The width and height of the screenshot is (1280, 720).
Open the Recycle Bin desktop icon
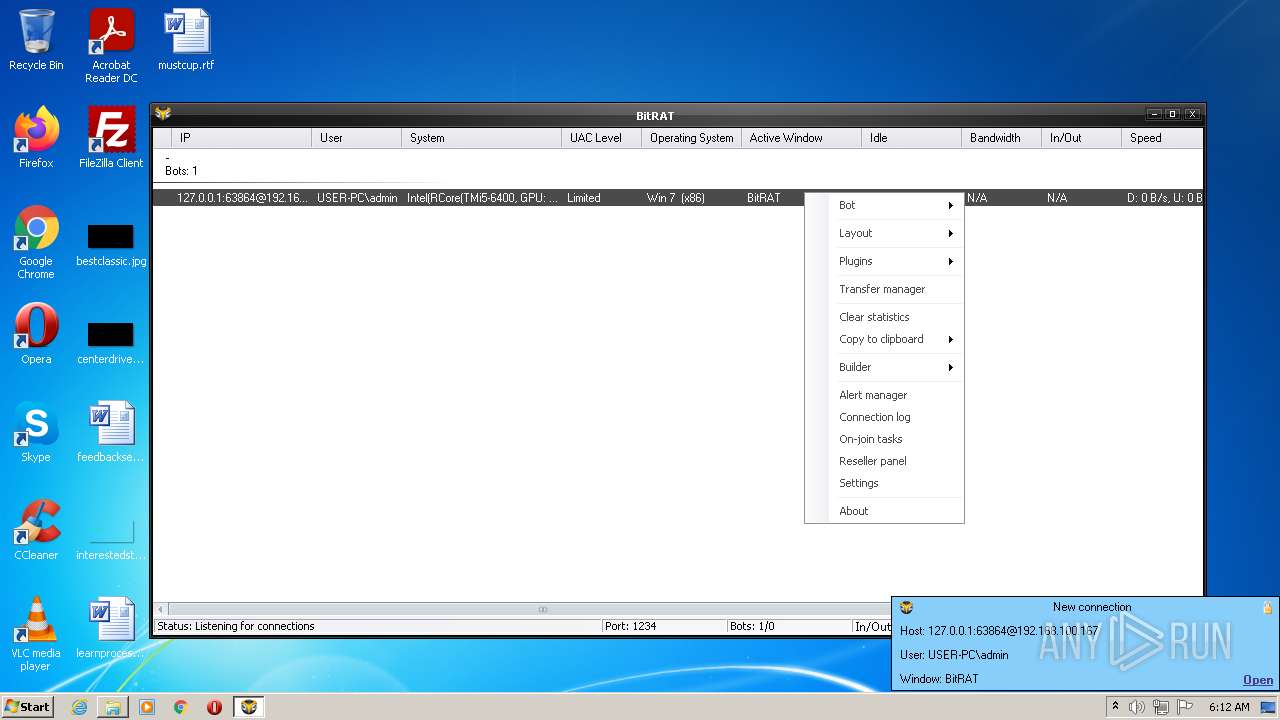(36, 40)
